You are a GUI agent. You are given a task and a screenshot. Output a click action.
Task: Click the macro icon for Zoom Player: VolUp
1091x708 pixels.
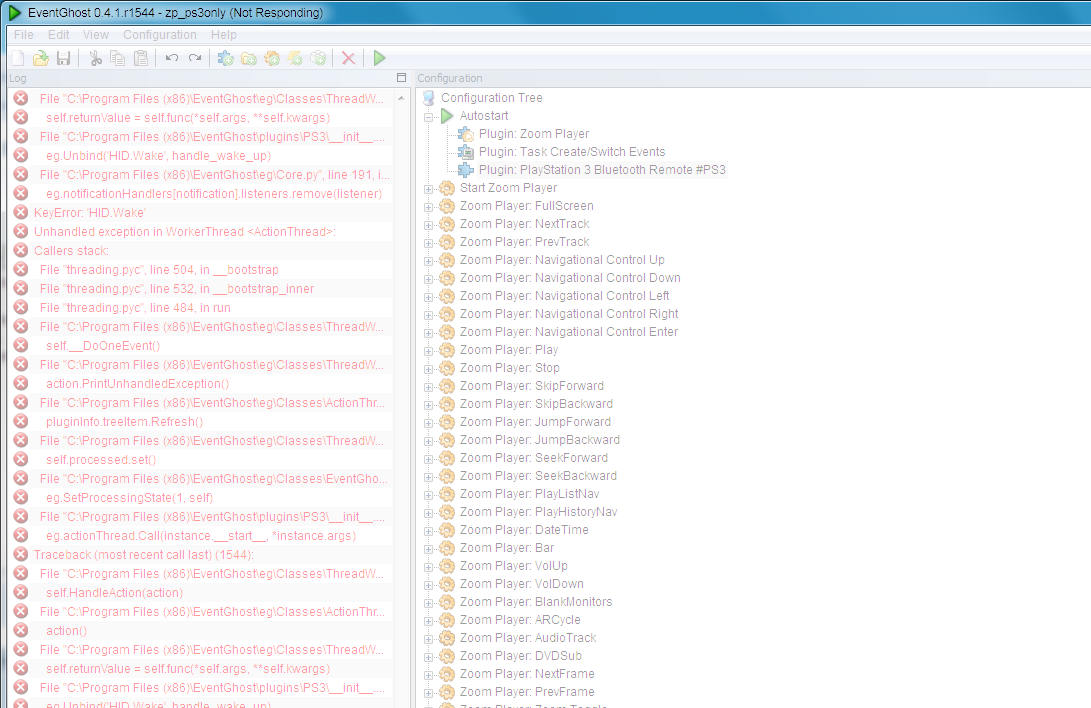[447, 567]
